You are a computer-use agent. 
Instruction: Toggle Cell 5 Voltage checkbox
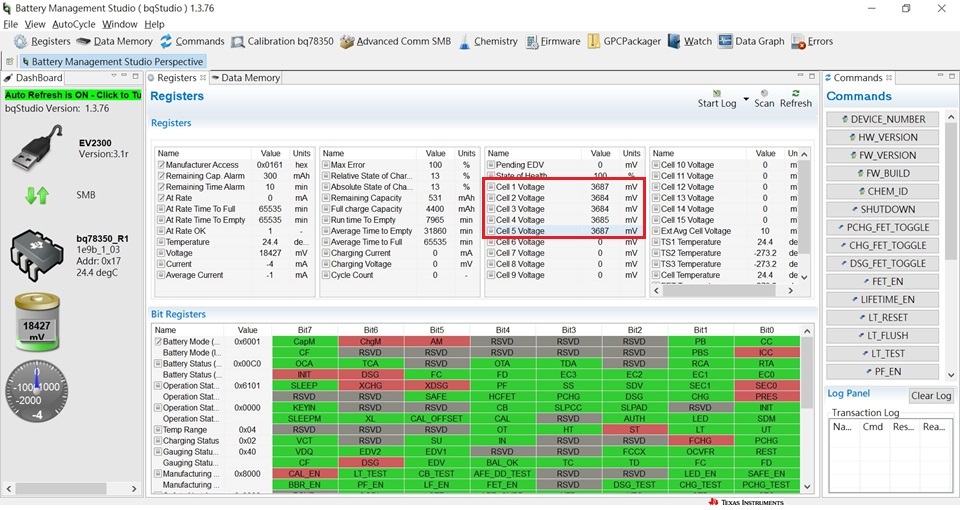(491, 231)
